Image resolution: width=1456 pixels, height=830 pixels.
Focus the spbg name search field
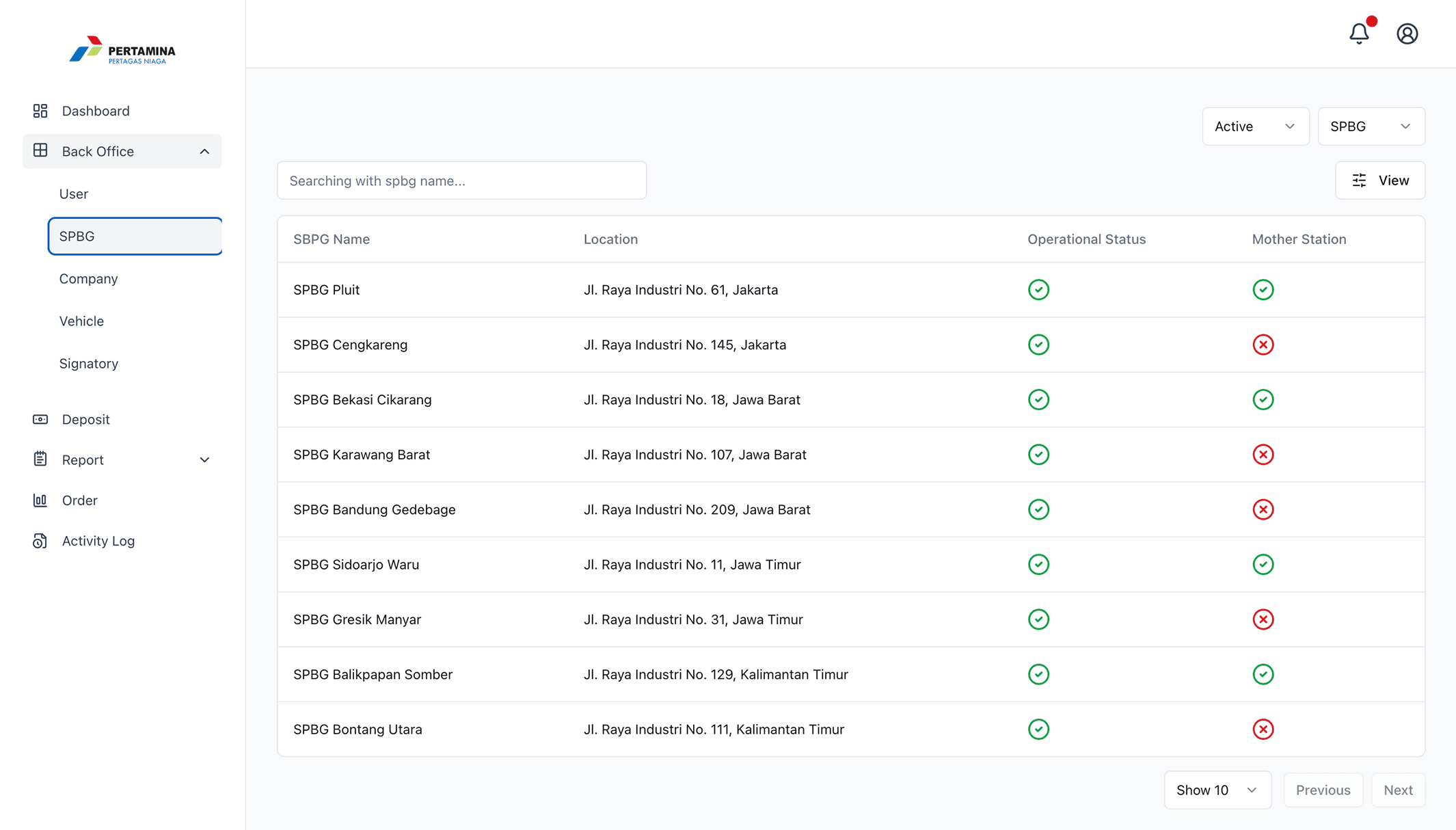pyautogui.click(x=461, y=180)
